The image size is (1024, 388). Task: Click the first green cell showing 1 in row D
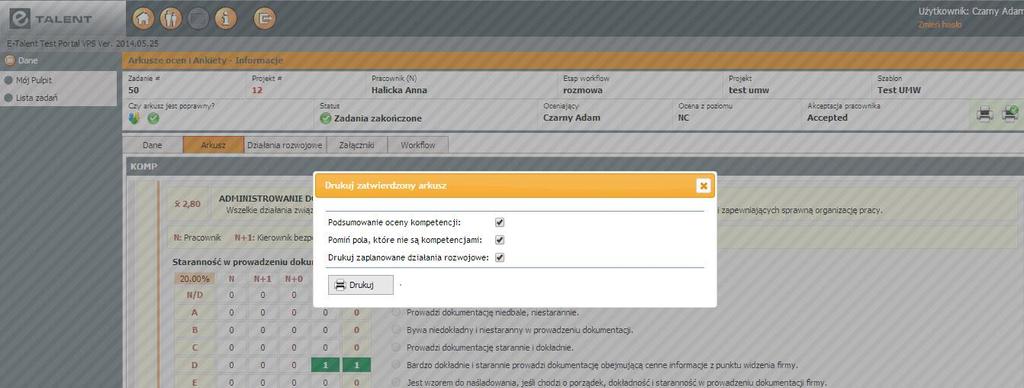(325, 364)
